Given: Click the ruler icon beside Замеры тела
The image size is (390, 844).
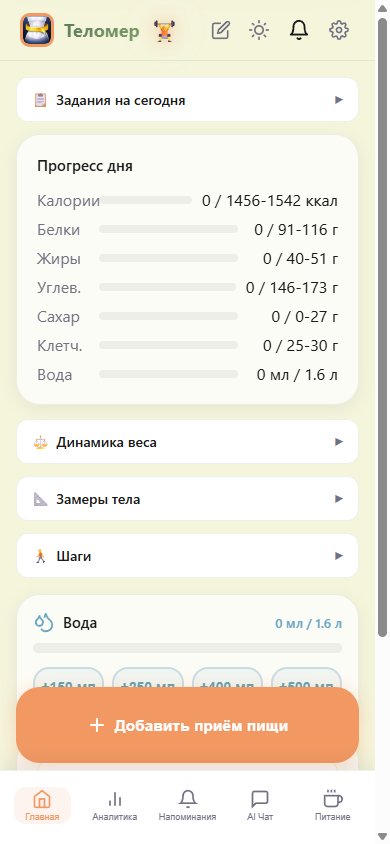Looking at the screenshot, I should [x=40, y=499].
